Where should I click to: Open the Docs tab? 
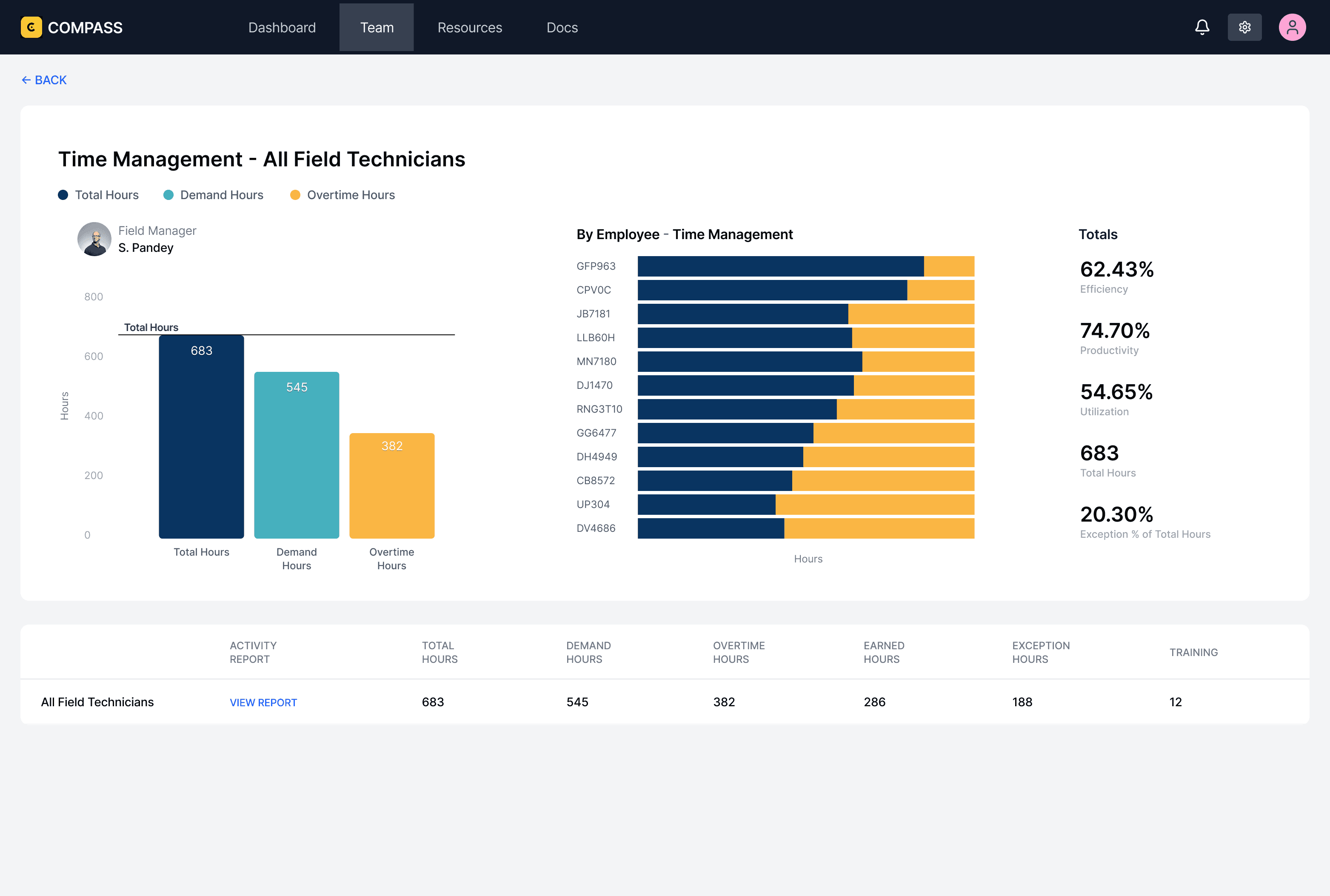(562, 27)
